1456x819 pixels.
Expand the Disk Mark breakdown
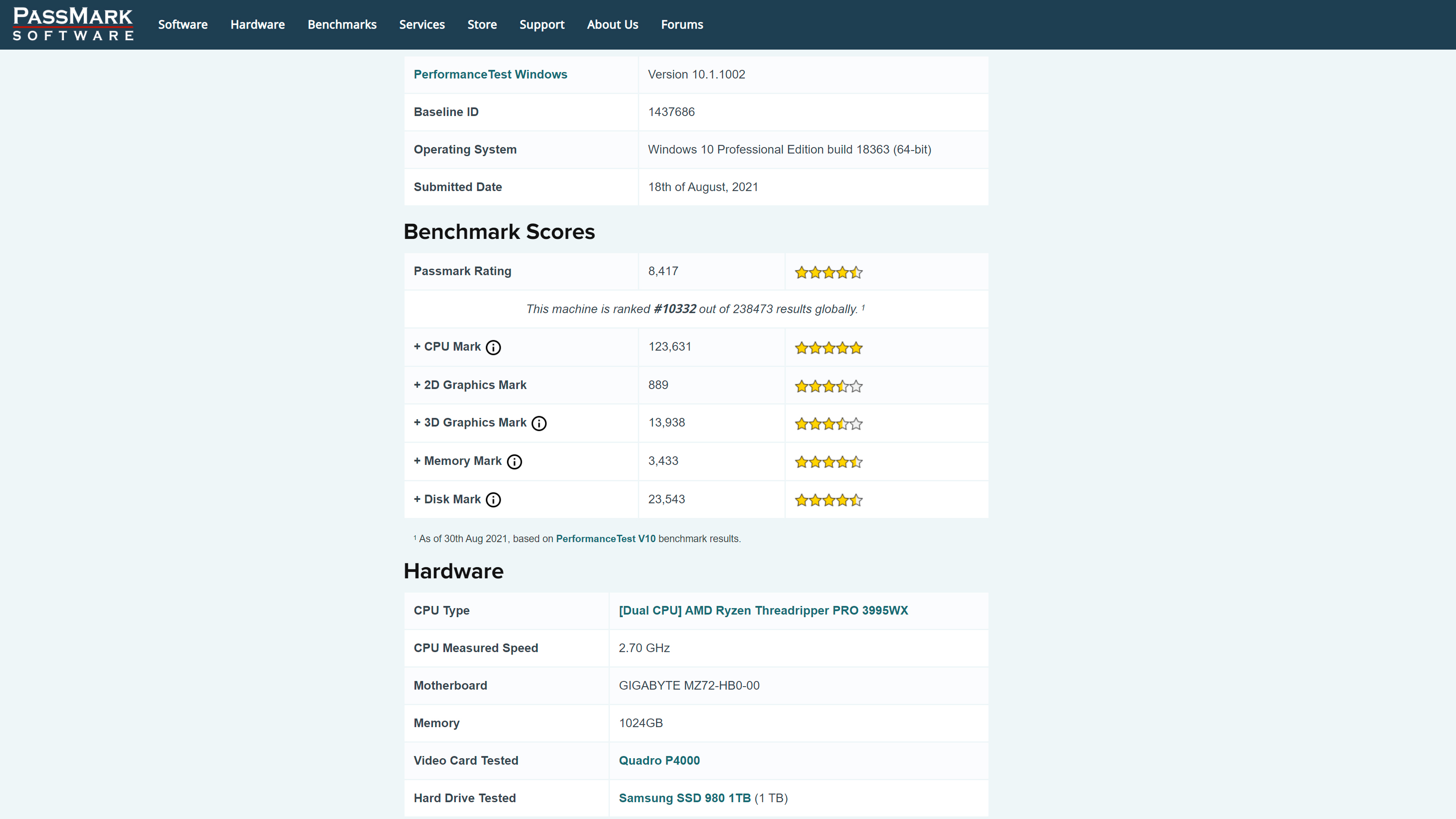pyautogui.click(x=446, y=499)
